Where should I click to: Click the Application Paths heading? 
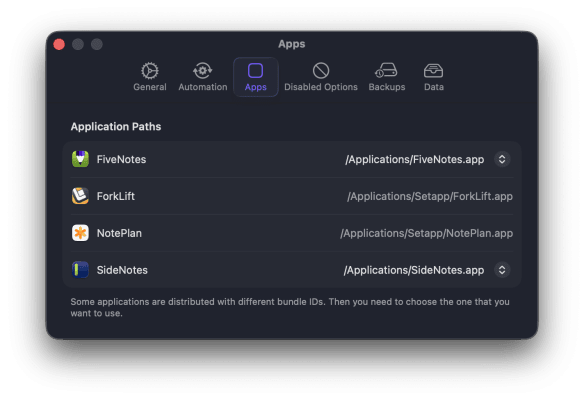pos(116,127)
